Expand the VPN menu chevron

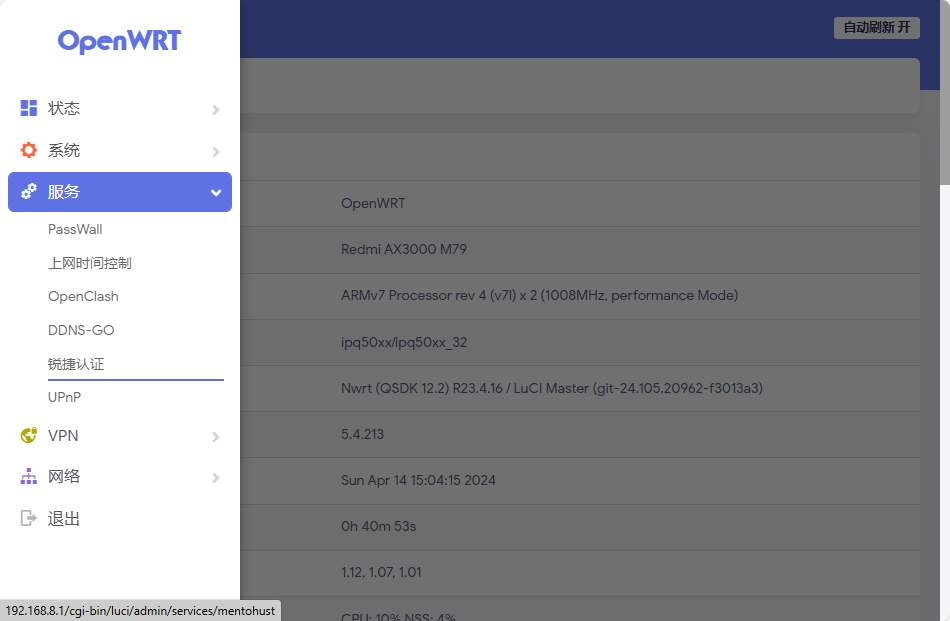216,437
